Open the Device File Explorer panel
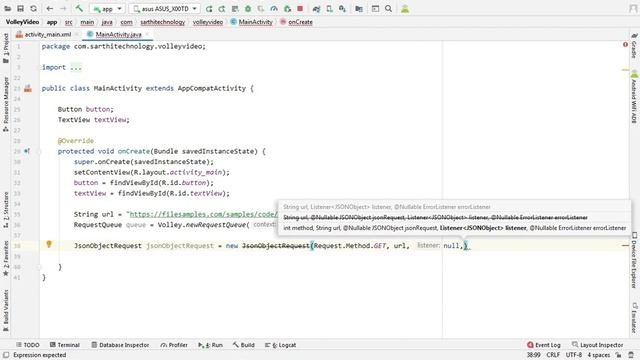The width and height of the screenshot is (640, 360). click(x=634, y=260)
